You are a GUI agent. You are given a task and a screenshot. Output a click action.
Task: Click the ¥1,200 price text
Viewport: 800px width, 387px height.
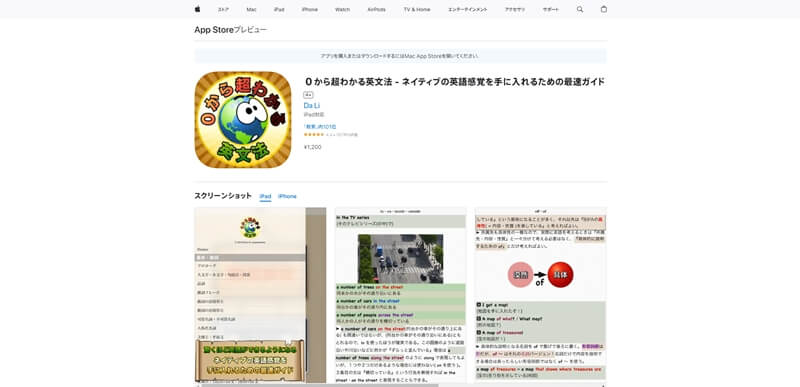[313, 147]
